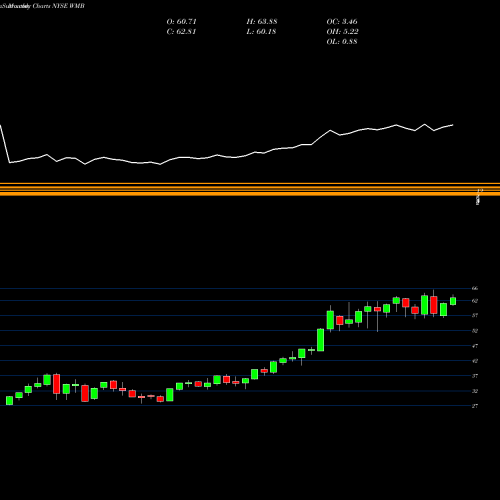Click the price axis label '66'
500x500 pixels.
tap(475, 288)
